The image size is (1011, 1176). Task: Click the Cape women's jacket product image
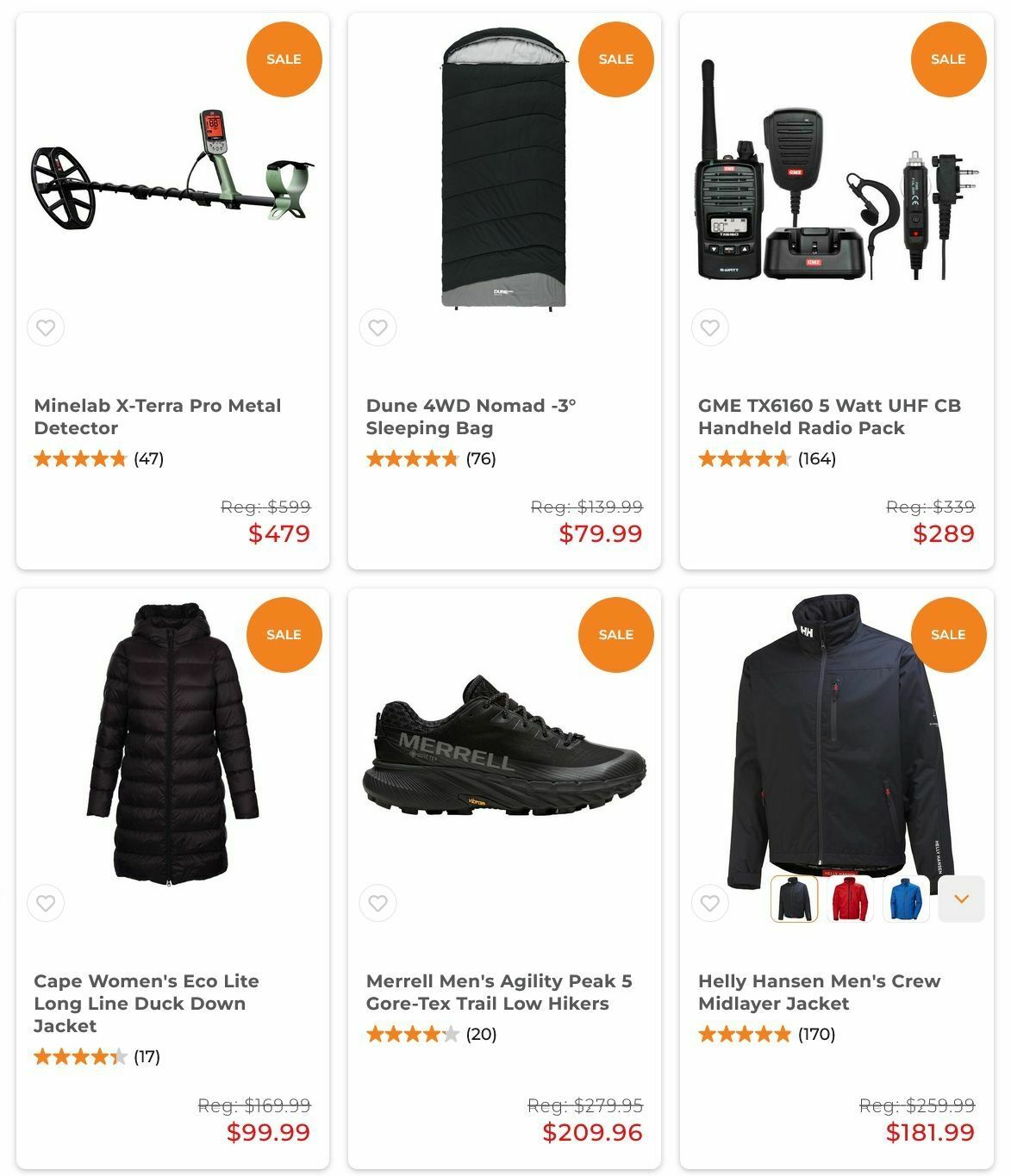172,744
